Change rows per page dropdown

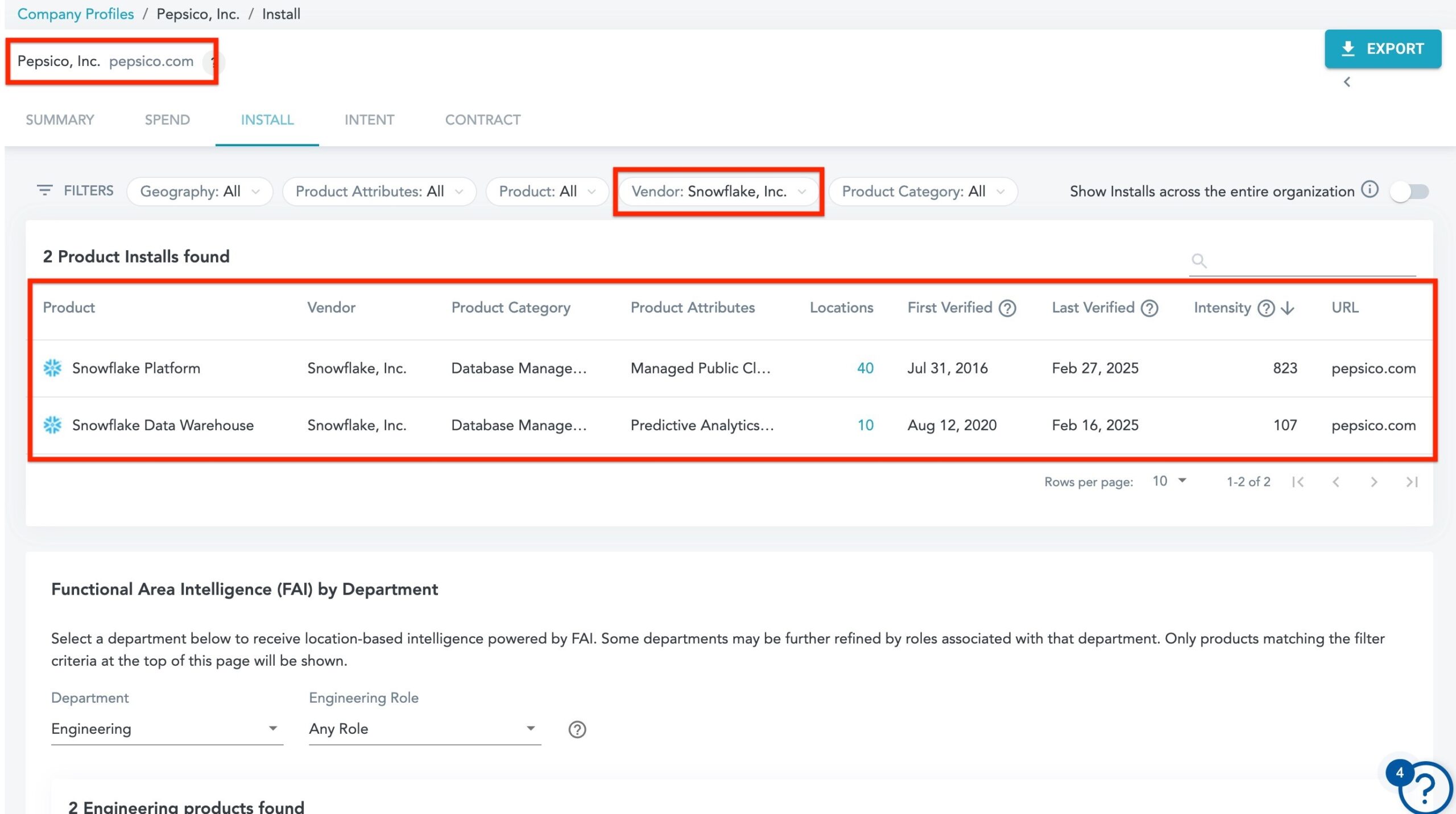[1169, 481]
